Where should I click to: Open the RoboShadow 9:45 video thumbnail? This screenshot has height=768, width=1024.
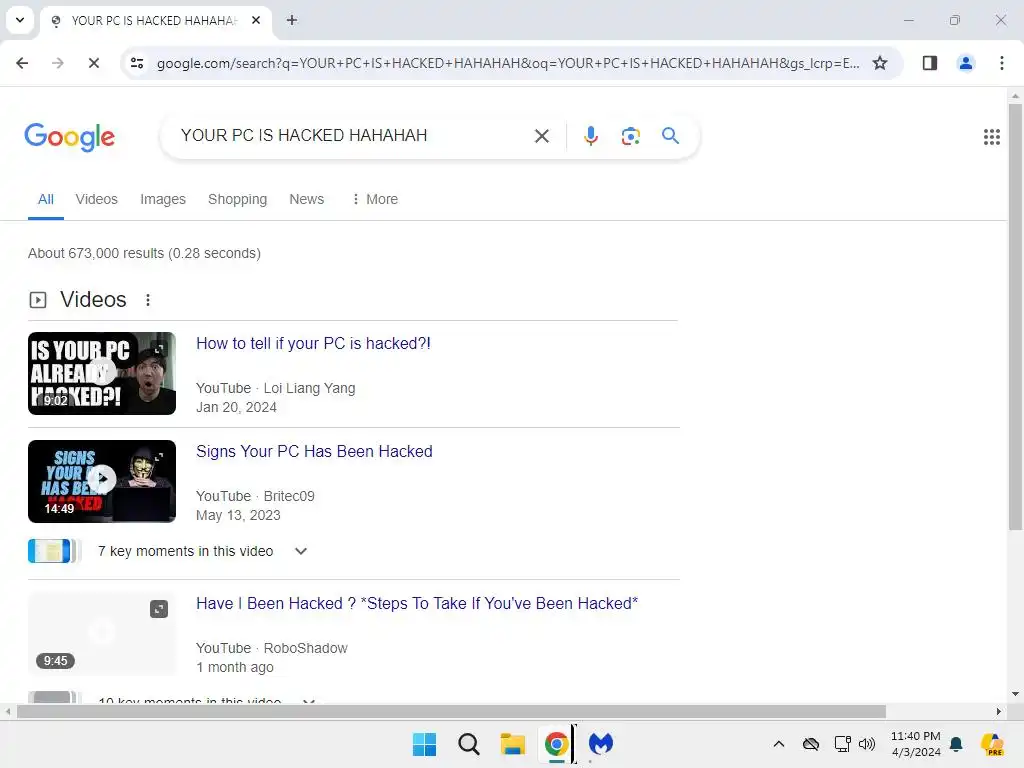pos(102,633)
